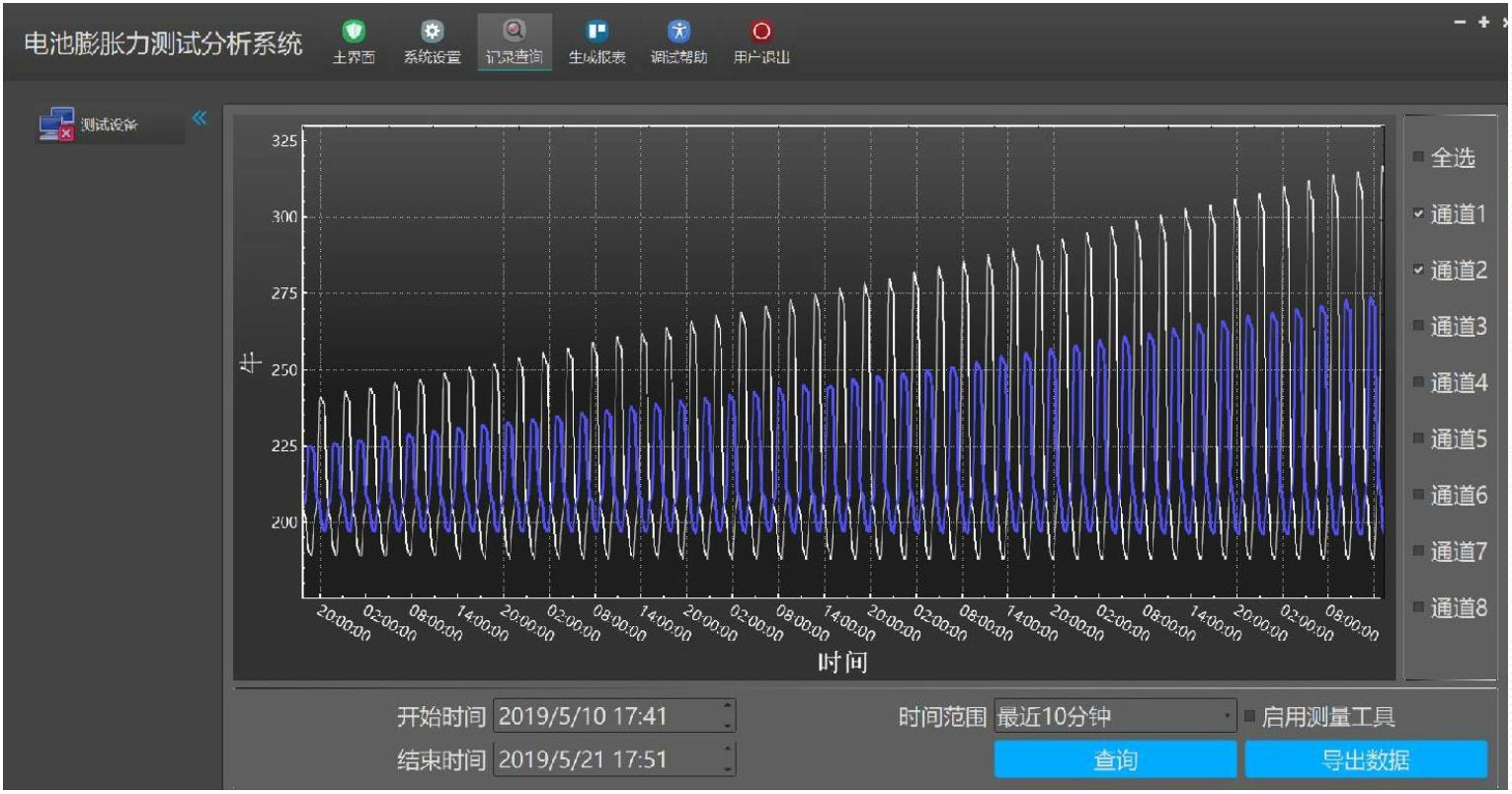The width and height of the screenshot is (1512, 794).
Task: Collapse the sidebar with double-chevron arrow
Action: [199, 119]
